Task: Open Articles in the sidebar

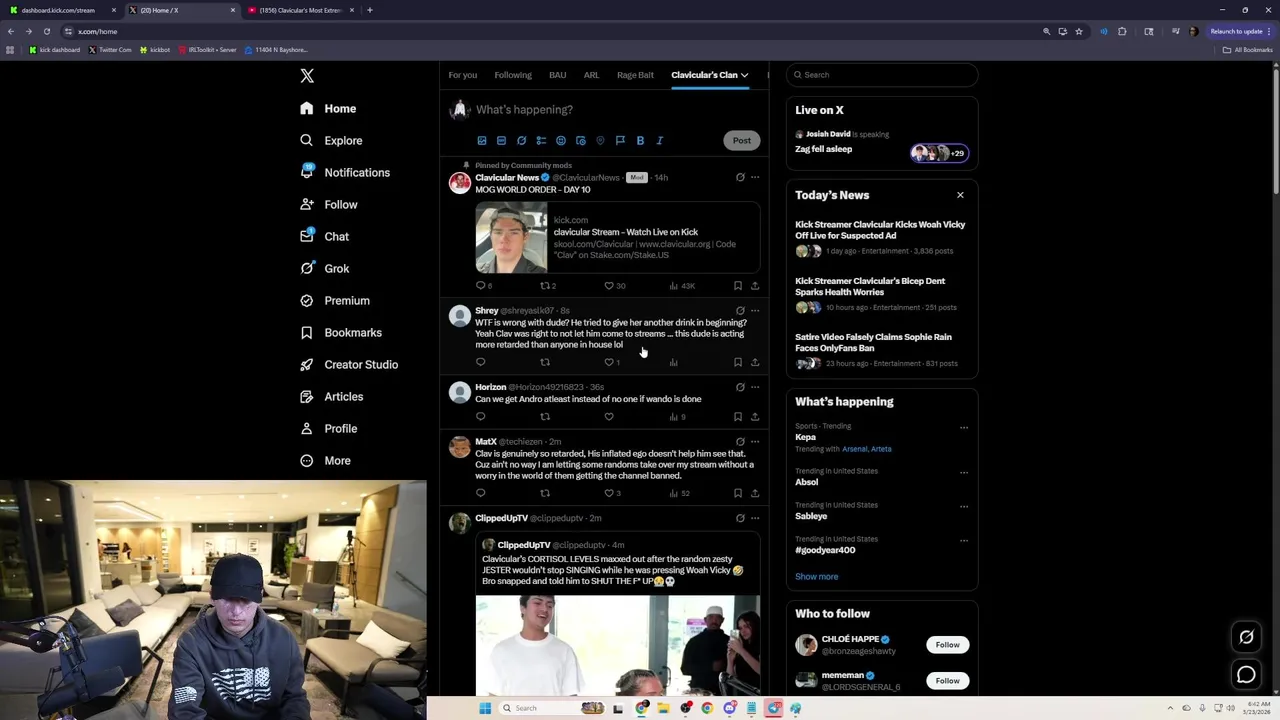Action: pos(331,396)
